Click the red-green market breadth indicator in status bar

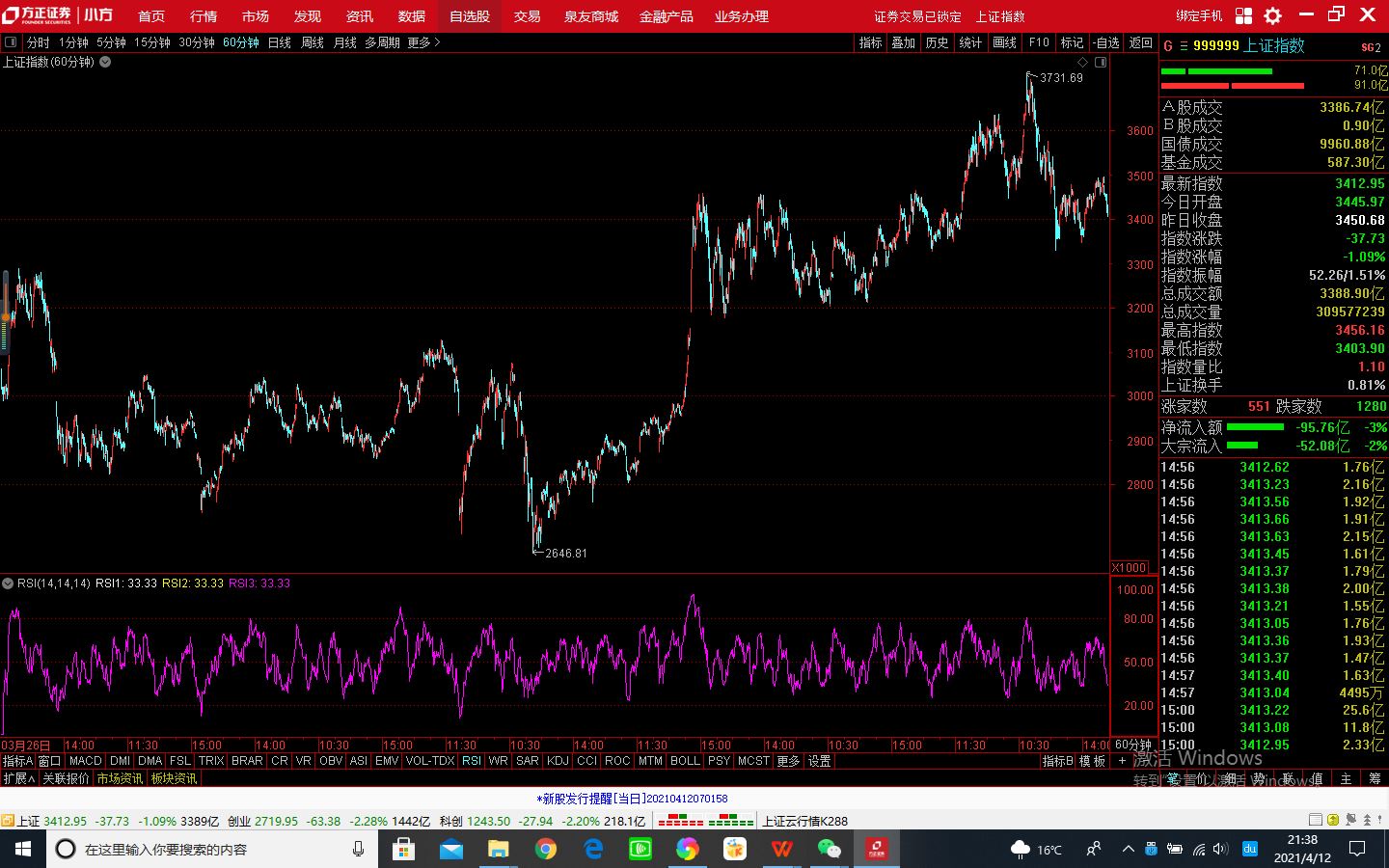pyautogui.click(x=705, y=821)
